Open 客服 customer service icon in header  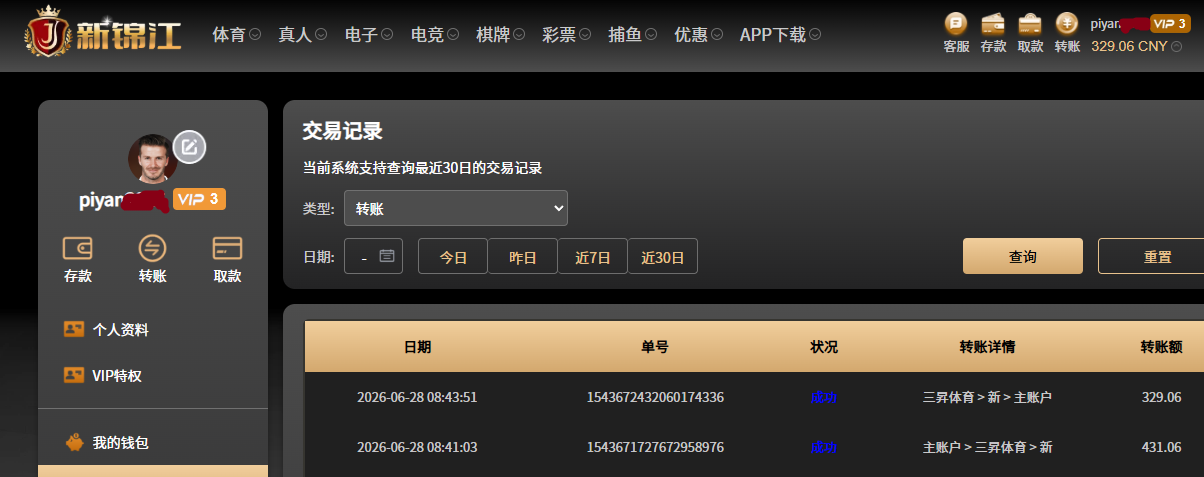(957, 23)
